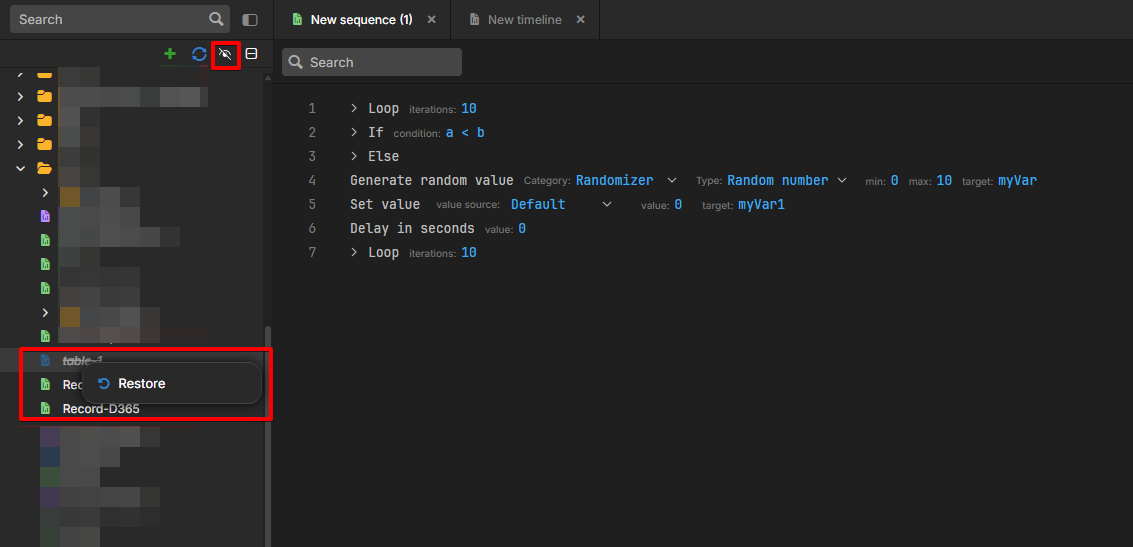1133x547 pixels.
Task: Select the Record-D365 tree item
Action: (100, 408)
